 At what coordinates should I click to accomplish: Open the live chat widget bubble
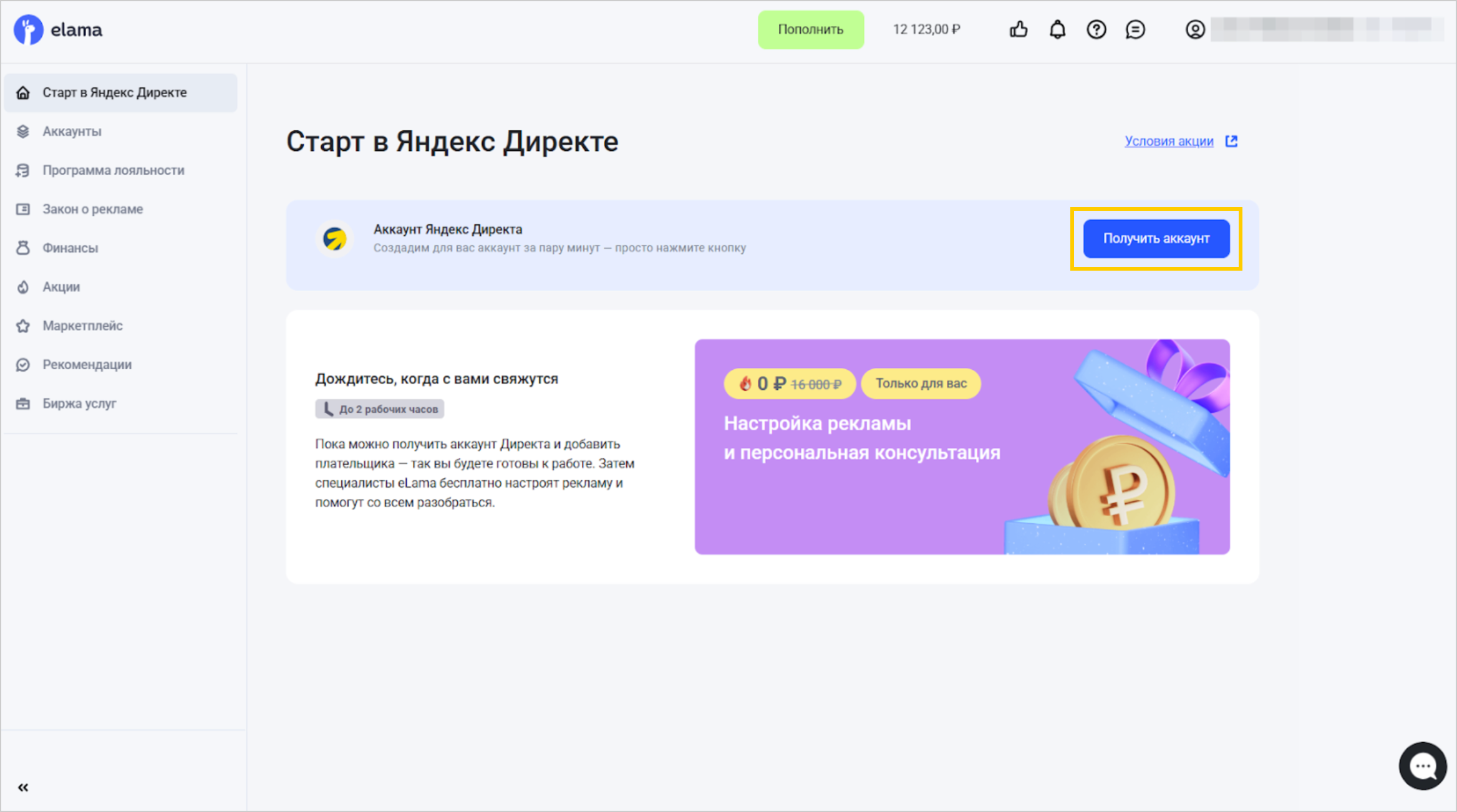(1422, 765)
